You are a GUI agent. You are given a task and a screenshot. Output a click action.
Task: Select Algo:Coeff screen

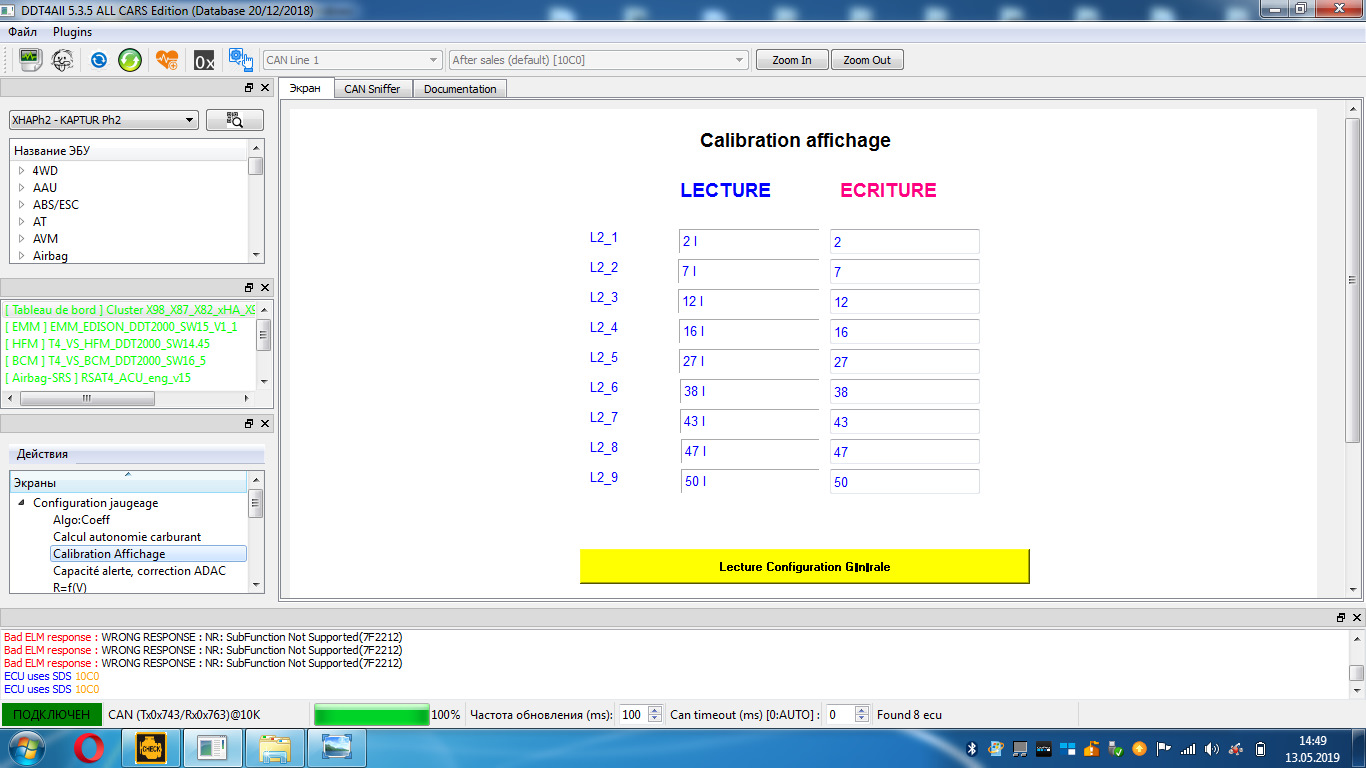coord(82,520)
